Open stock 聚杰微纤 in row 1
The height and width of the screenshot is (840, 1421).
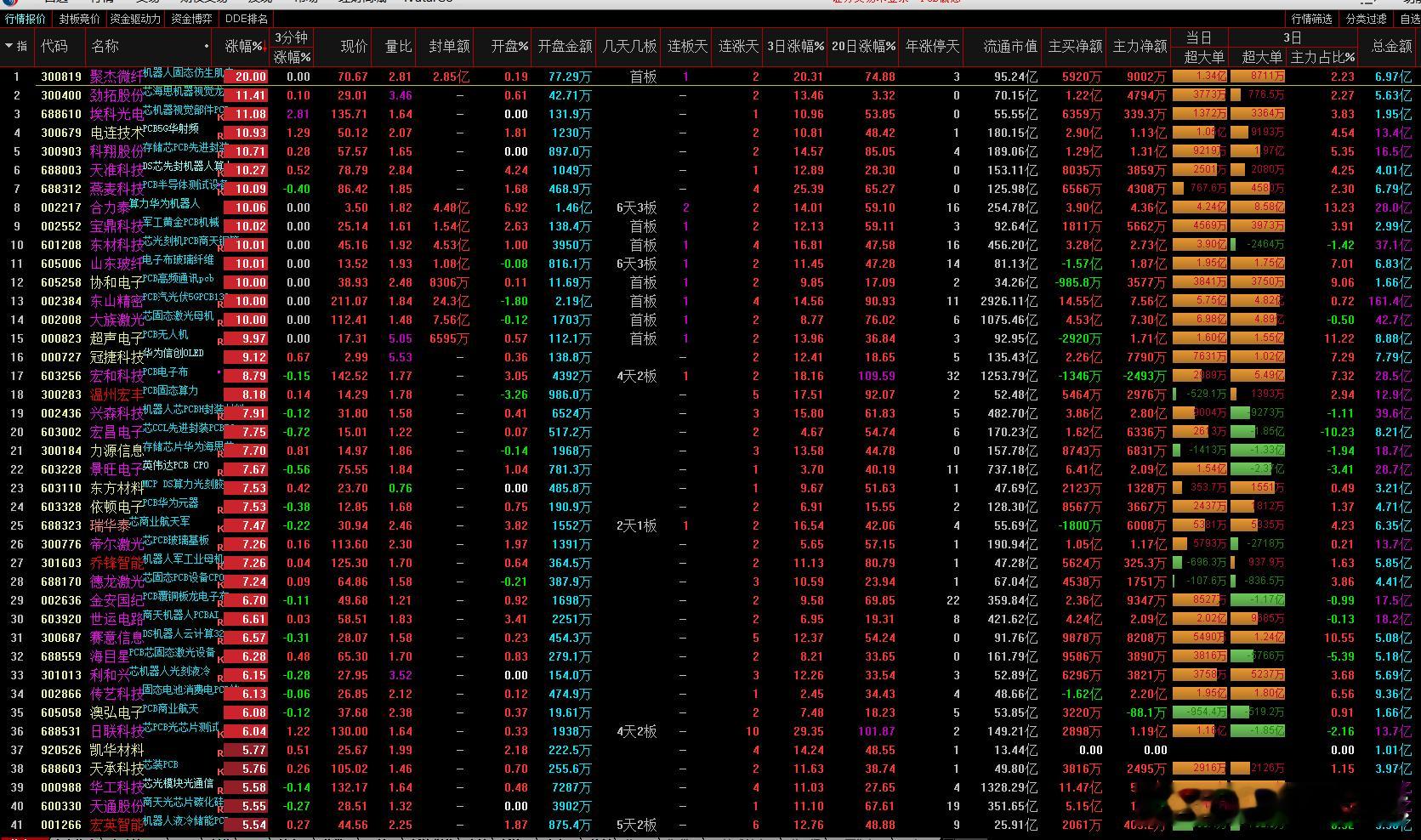(x=117, y=77)
